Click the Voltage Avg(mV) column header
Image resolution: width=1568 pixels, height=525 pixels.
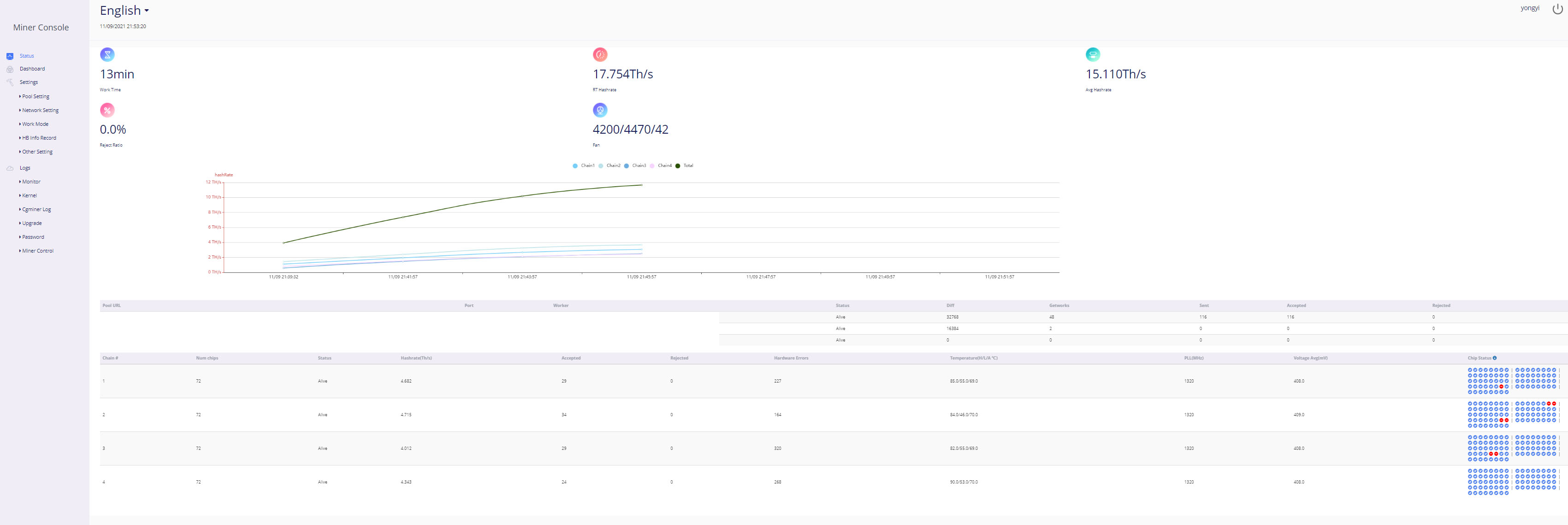[x=1310, y=358]
